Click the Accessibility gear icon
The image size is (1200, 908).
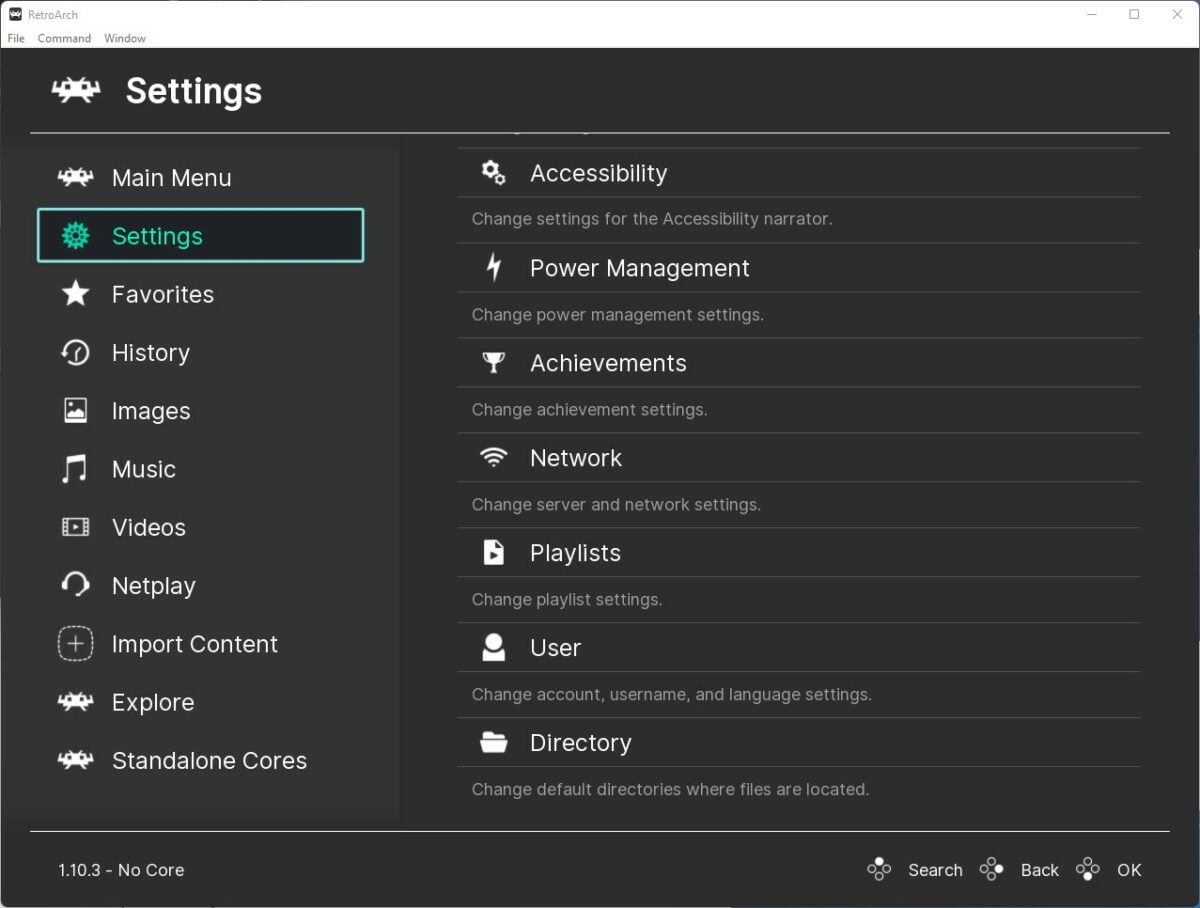tap(491, 172)
